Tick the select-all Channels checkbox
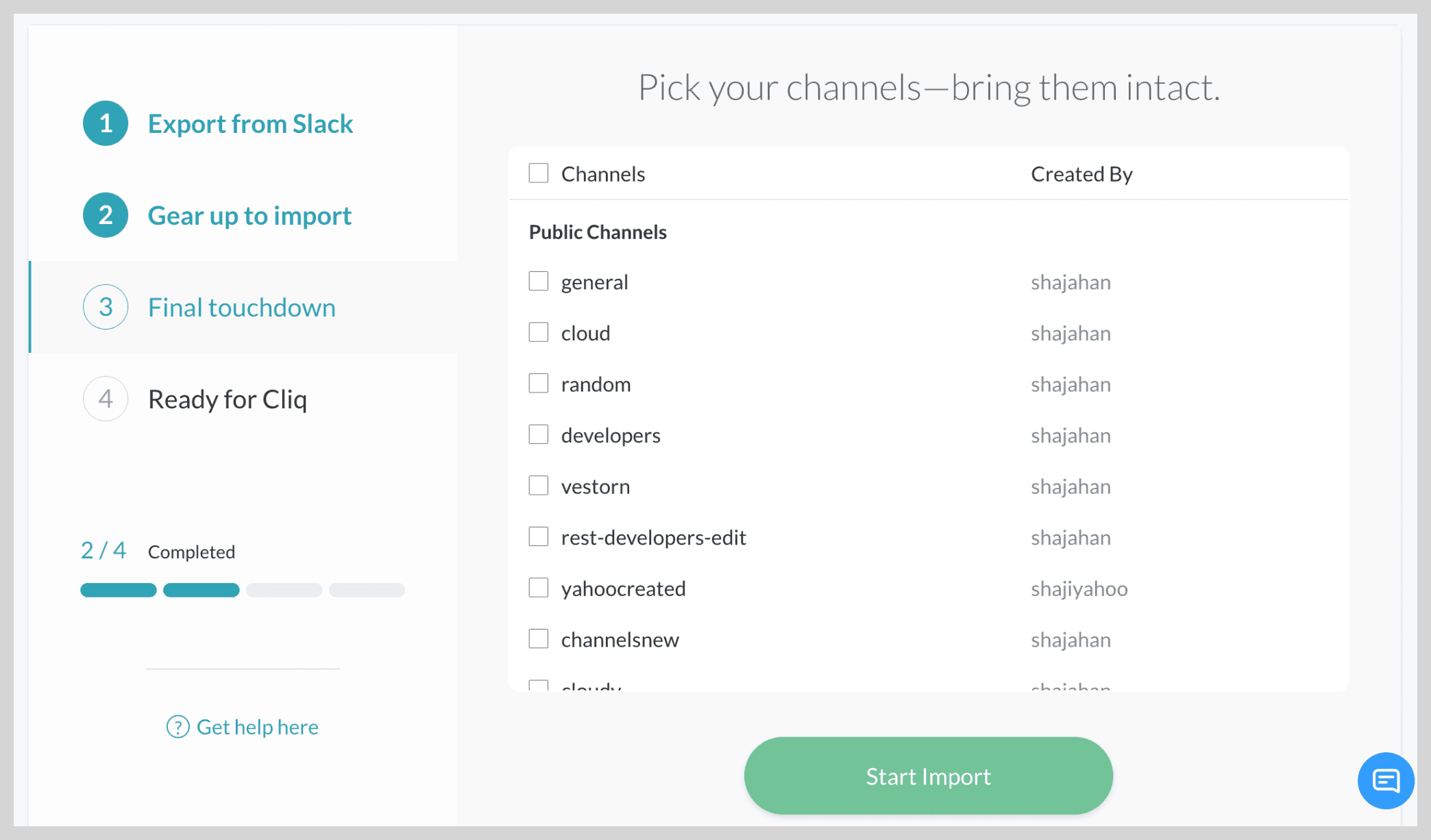The width and height of the screenshot is (1431, 840). [x=539, y=173]
